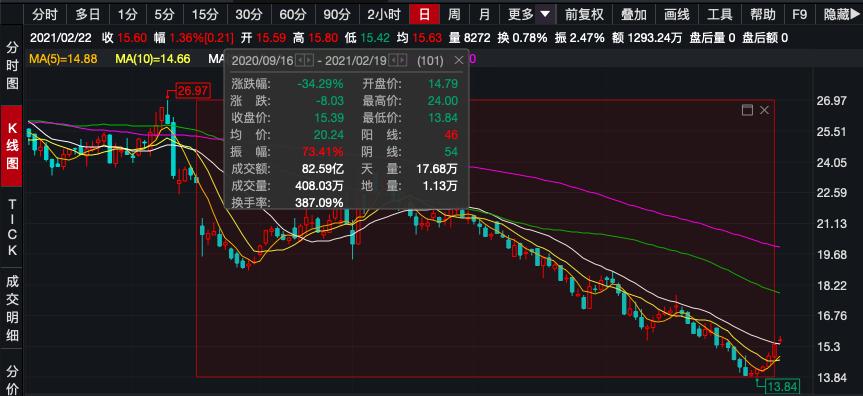Step start date back one day
The image size is (863, 396).
pyautogui.click(x=301, y=60)
